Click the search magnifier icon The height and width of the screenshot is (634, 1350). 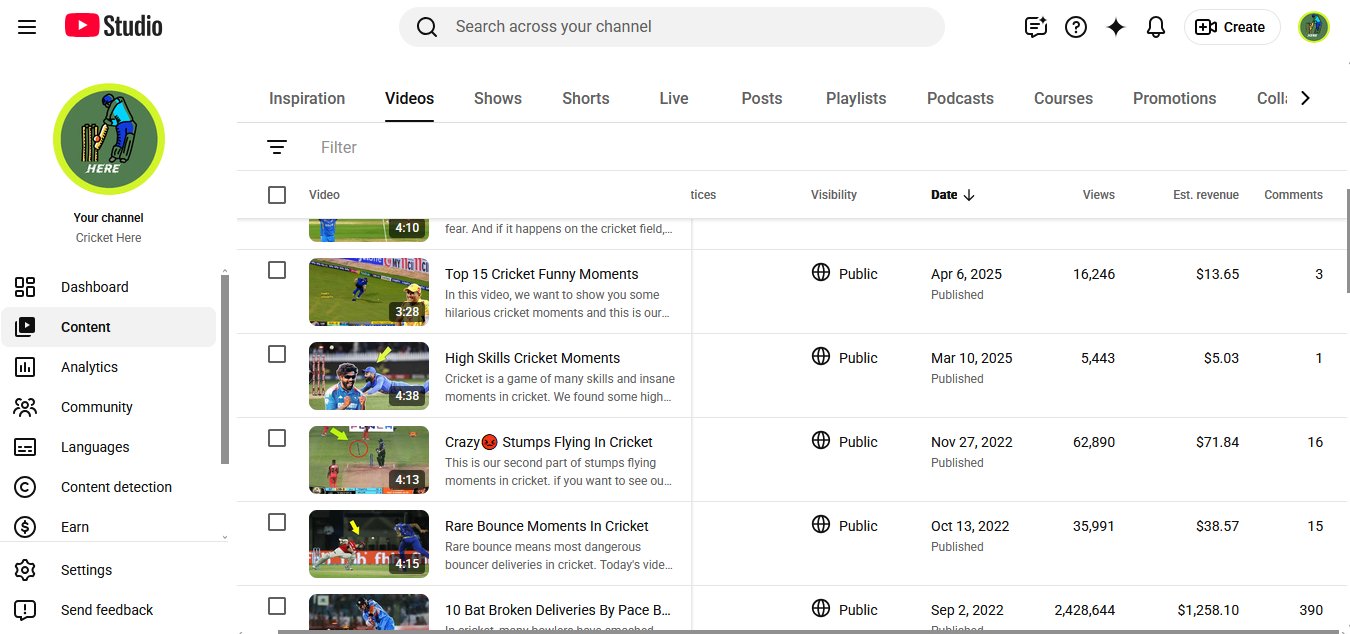(x=427, y=27)
